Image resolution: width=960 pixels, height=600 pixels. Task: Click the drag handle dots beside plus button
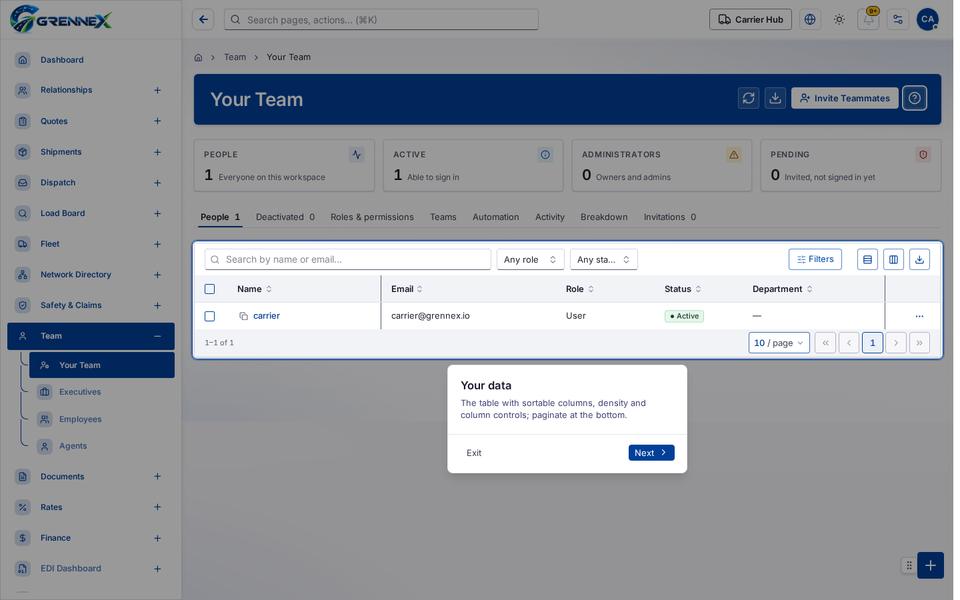click(x=909, y=566)
